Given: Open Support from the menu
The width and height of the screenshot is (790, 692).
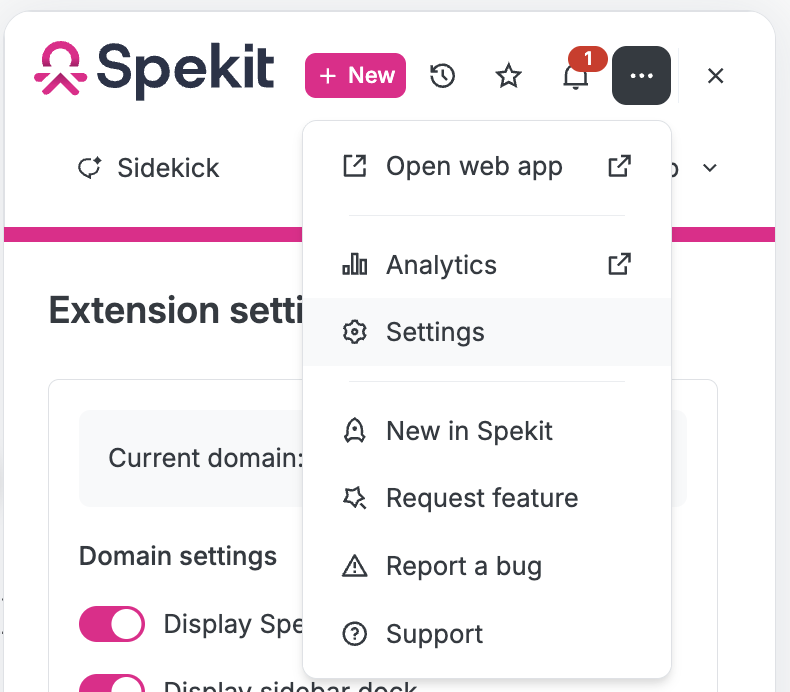Looking at the screenshot, I should [487, 634].
